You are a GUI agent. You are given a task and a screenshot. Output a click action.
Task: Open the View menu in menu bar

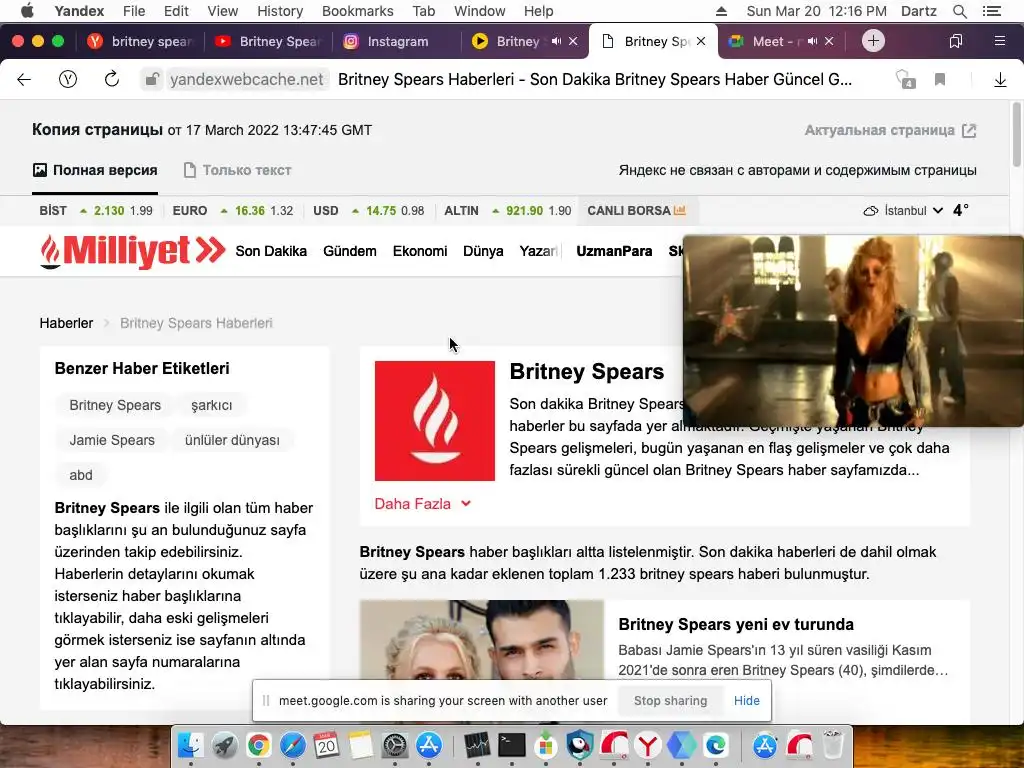point(222,11)
